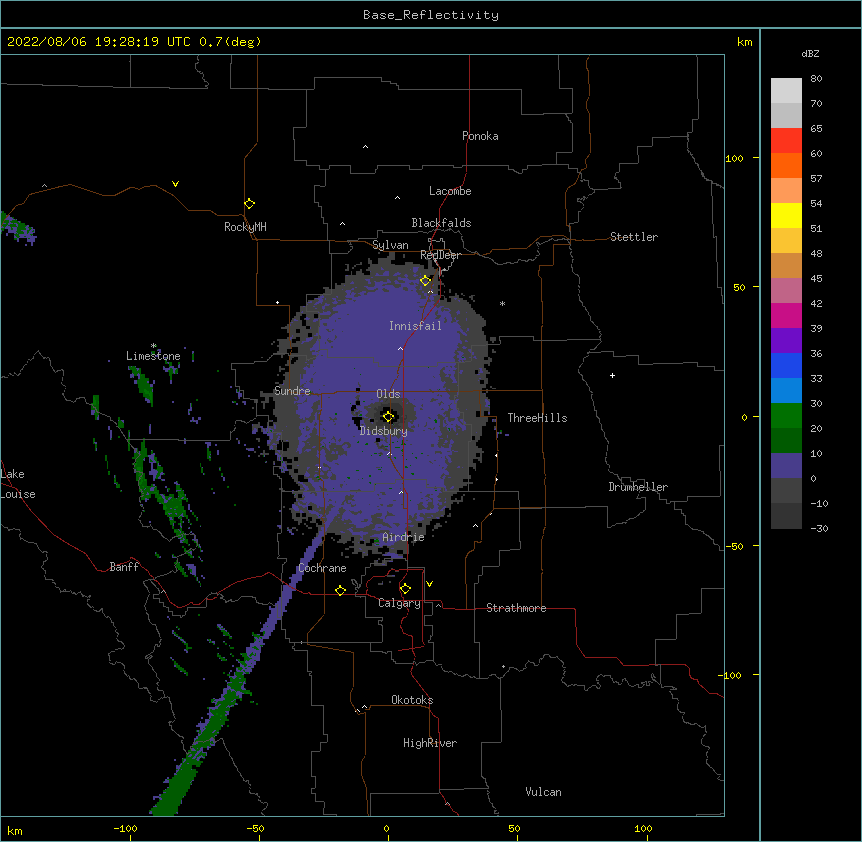Click the Blackfalds town label

441,223
